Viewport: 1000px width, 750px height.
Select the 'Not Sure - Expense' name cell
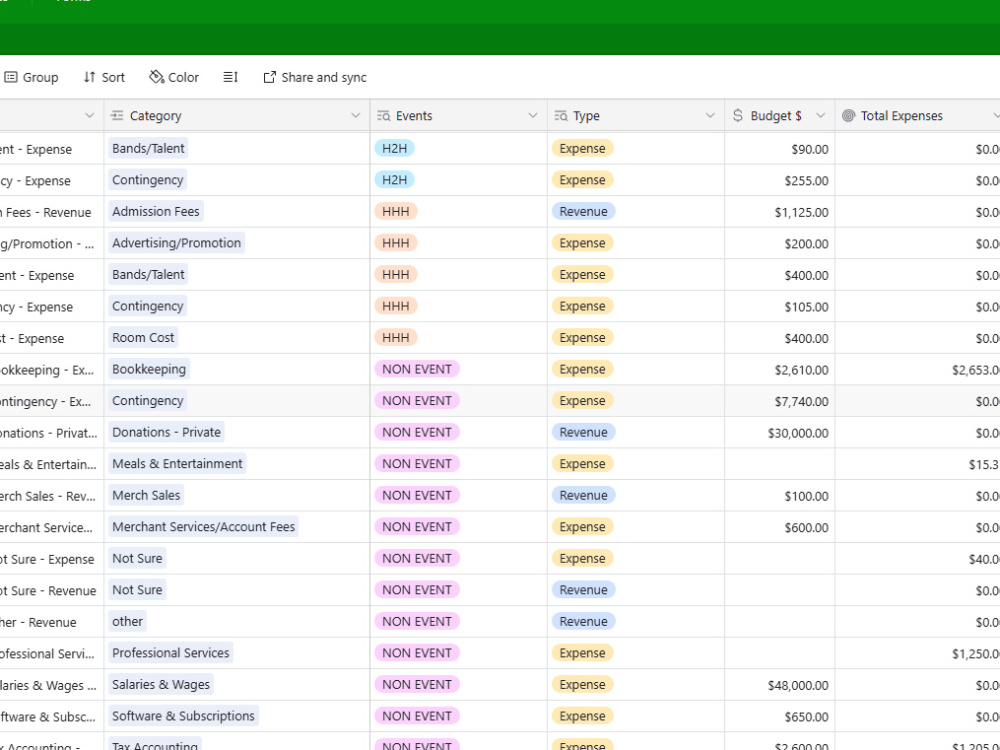tap(52, 559)
